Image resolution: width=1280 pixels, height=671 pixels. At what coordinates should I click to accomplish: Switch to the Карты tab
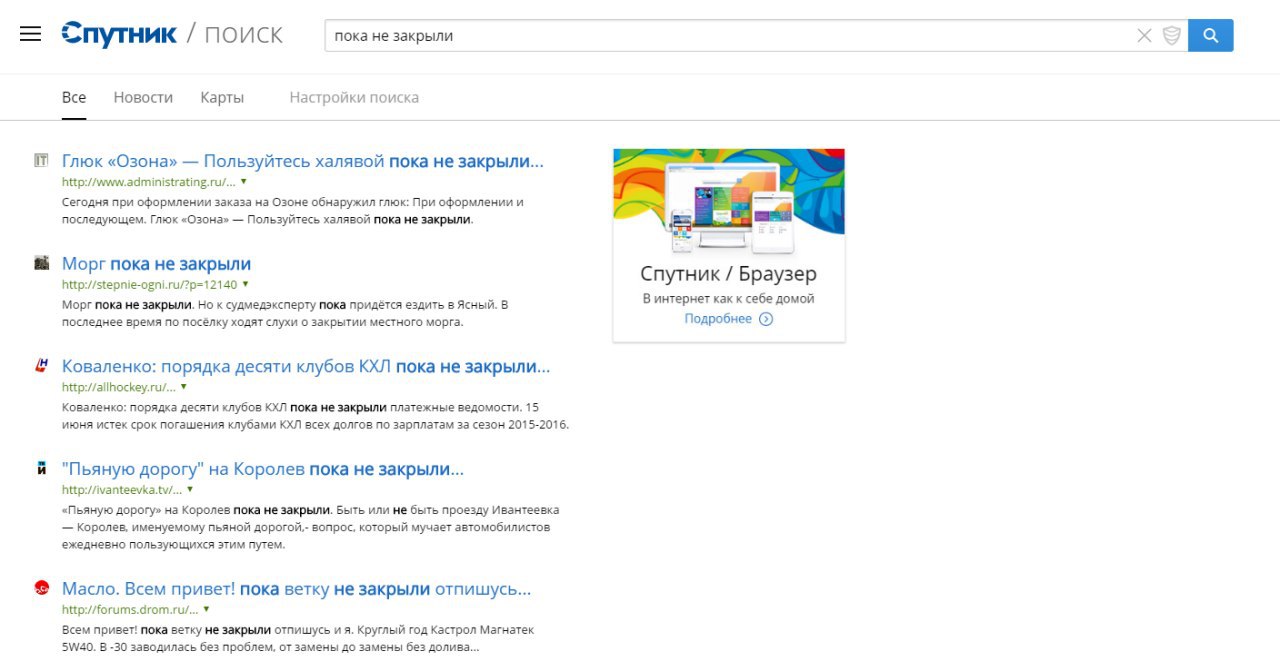(222, 98)
